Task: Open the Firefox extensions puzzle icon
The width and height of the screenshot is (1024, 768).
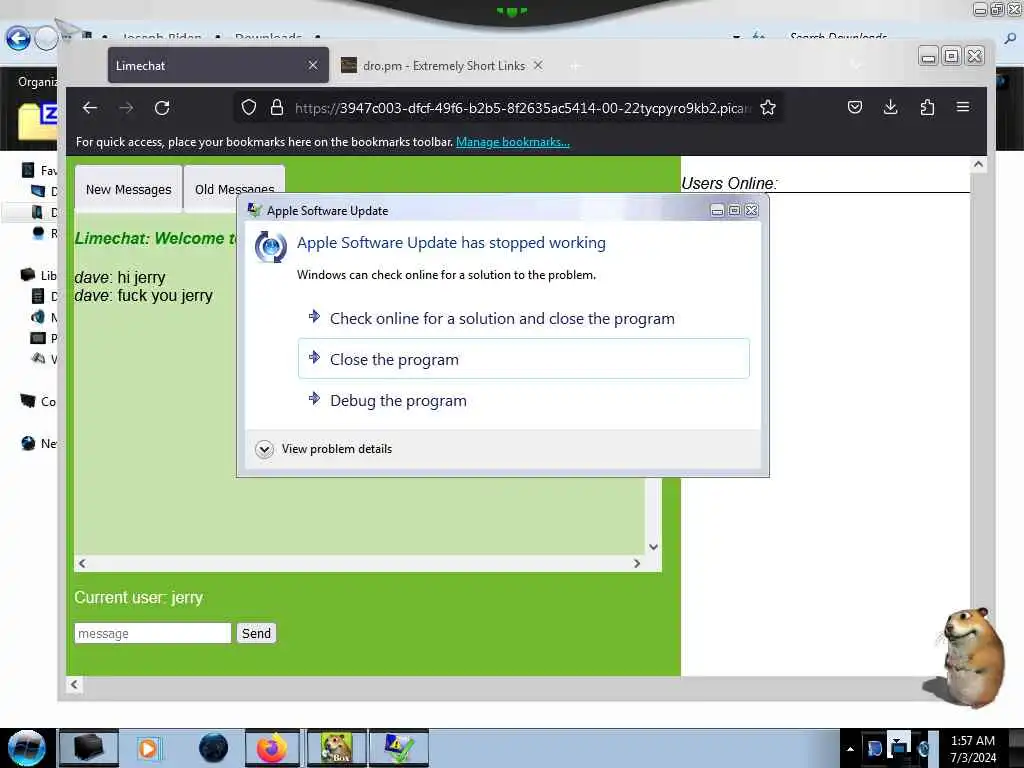Action: click(927, 107)
